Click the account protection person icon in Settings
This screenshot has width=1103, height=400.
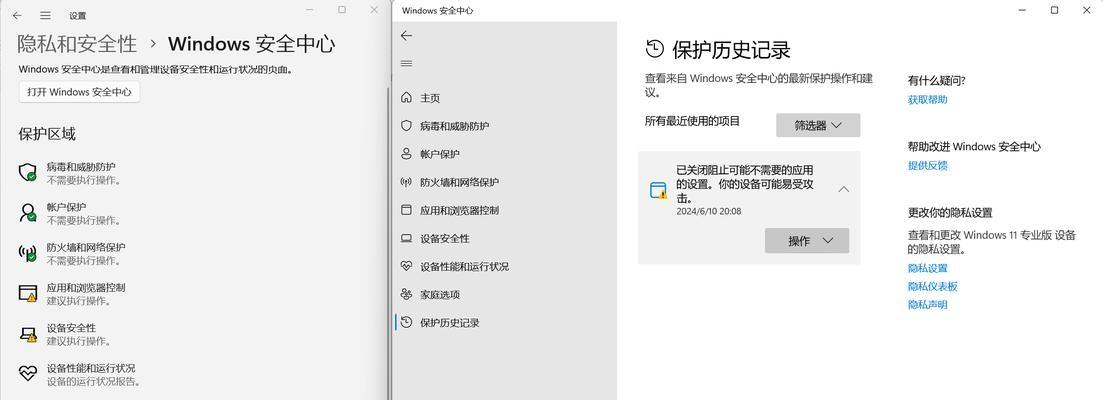tap(27, 213)
